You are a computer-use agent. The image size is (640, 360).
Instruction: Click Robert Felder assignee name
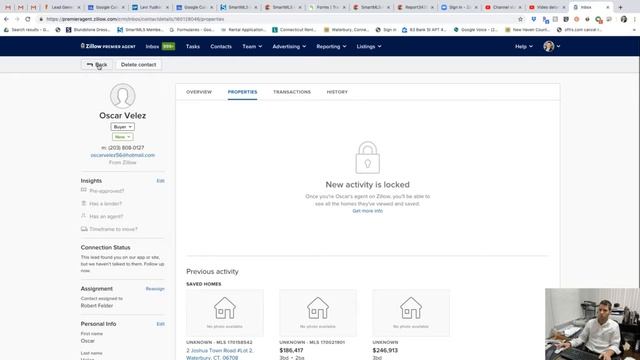(x=97, y=306)
